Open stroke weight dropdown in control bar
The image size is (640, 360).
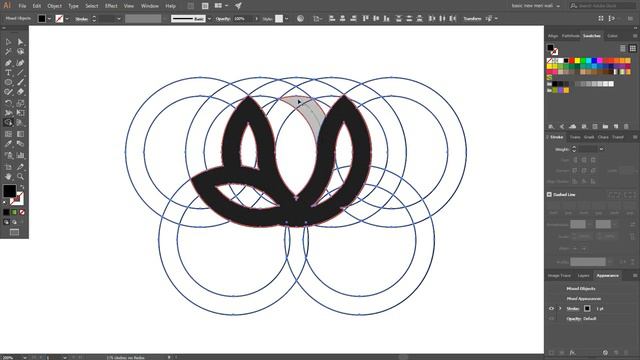pos(119,19)
